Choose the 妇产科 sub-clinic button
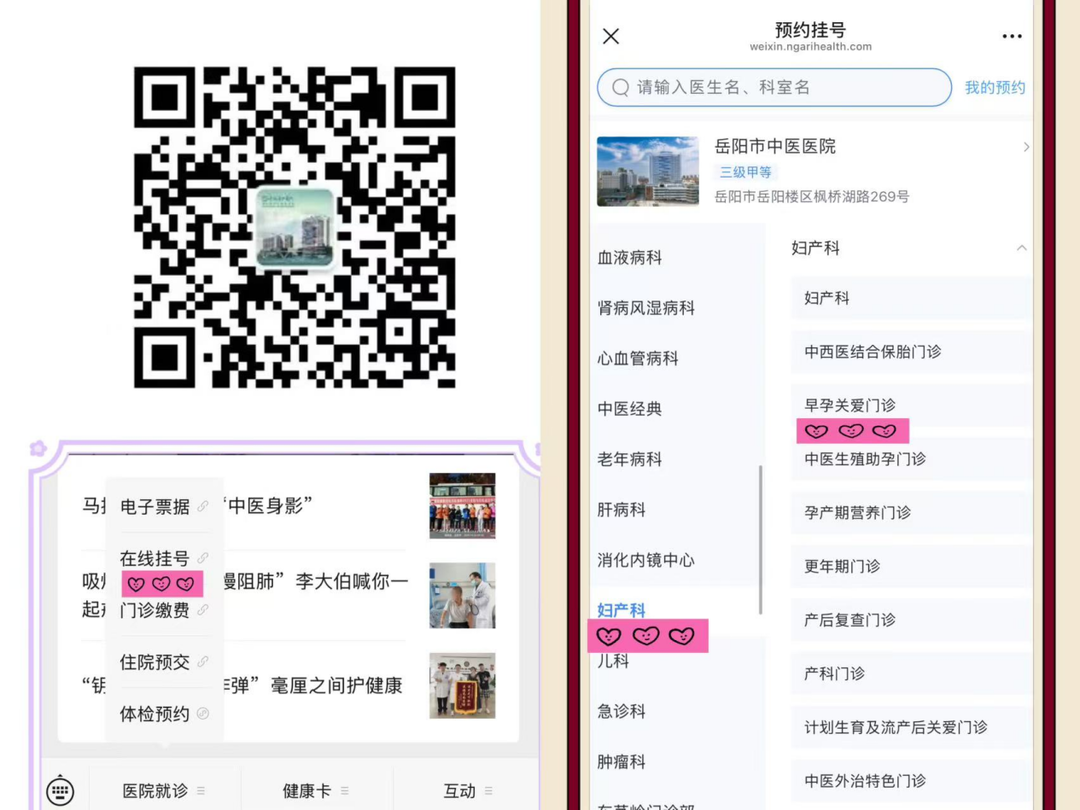 click(911, 298)
